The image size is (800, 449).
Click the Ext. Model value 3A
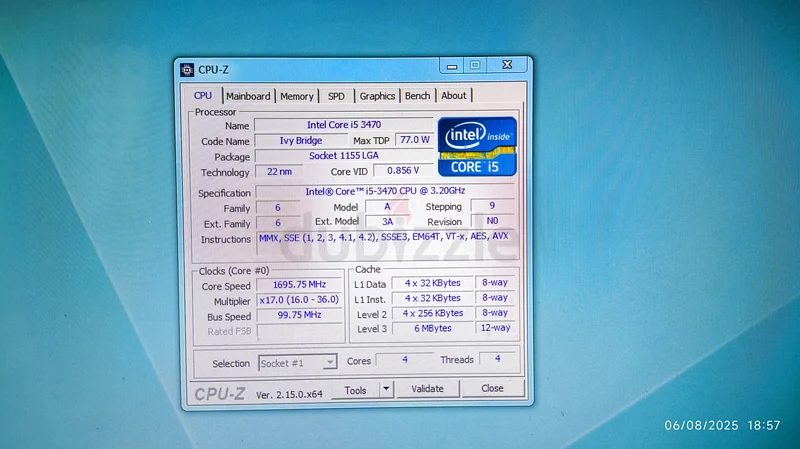387,221
